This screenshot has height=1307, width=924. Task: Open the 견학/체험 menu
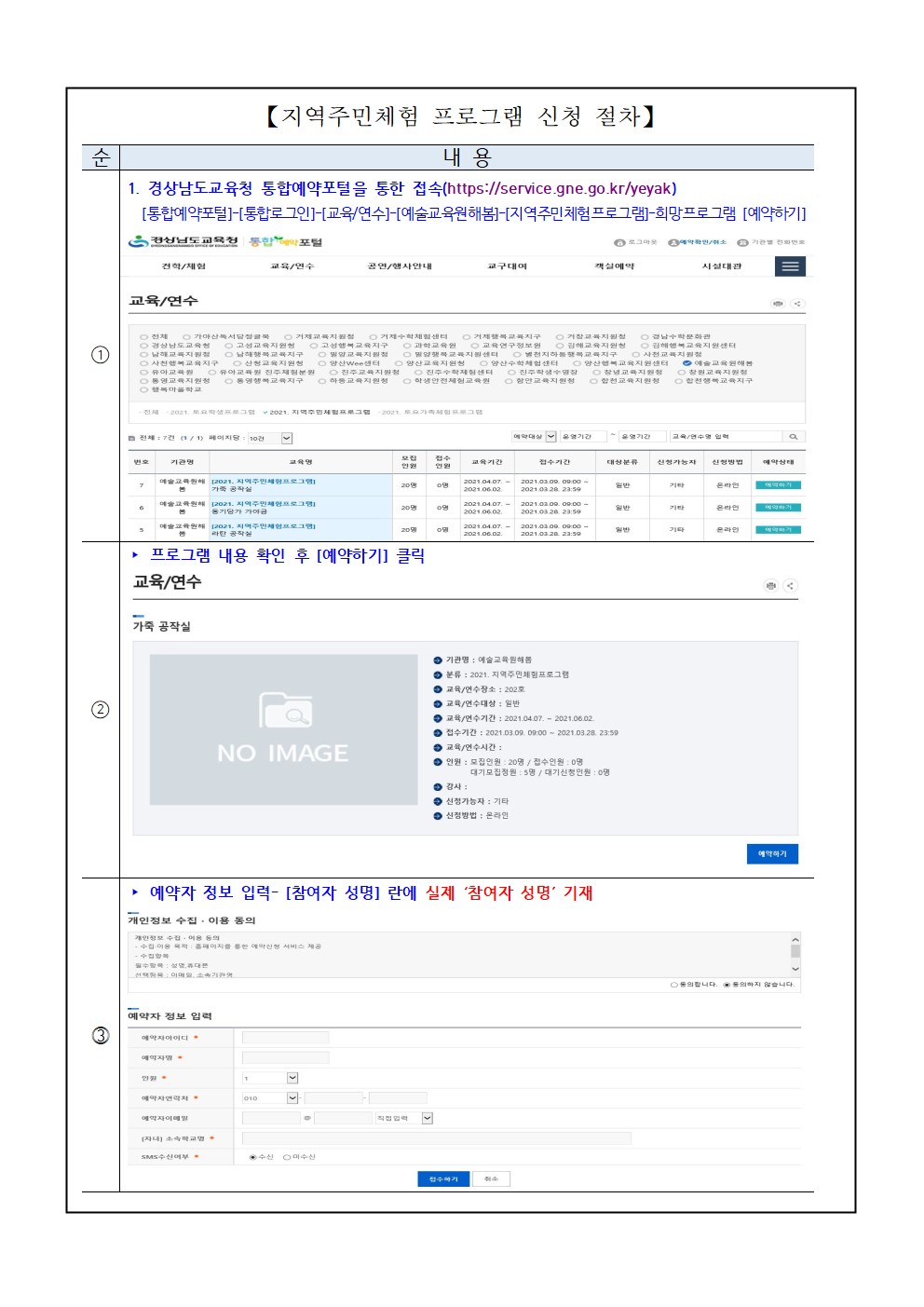tap(183, 266)
